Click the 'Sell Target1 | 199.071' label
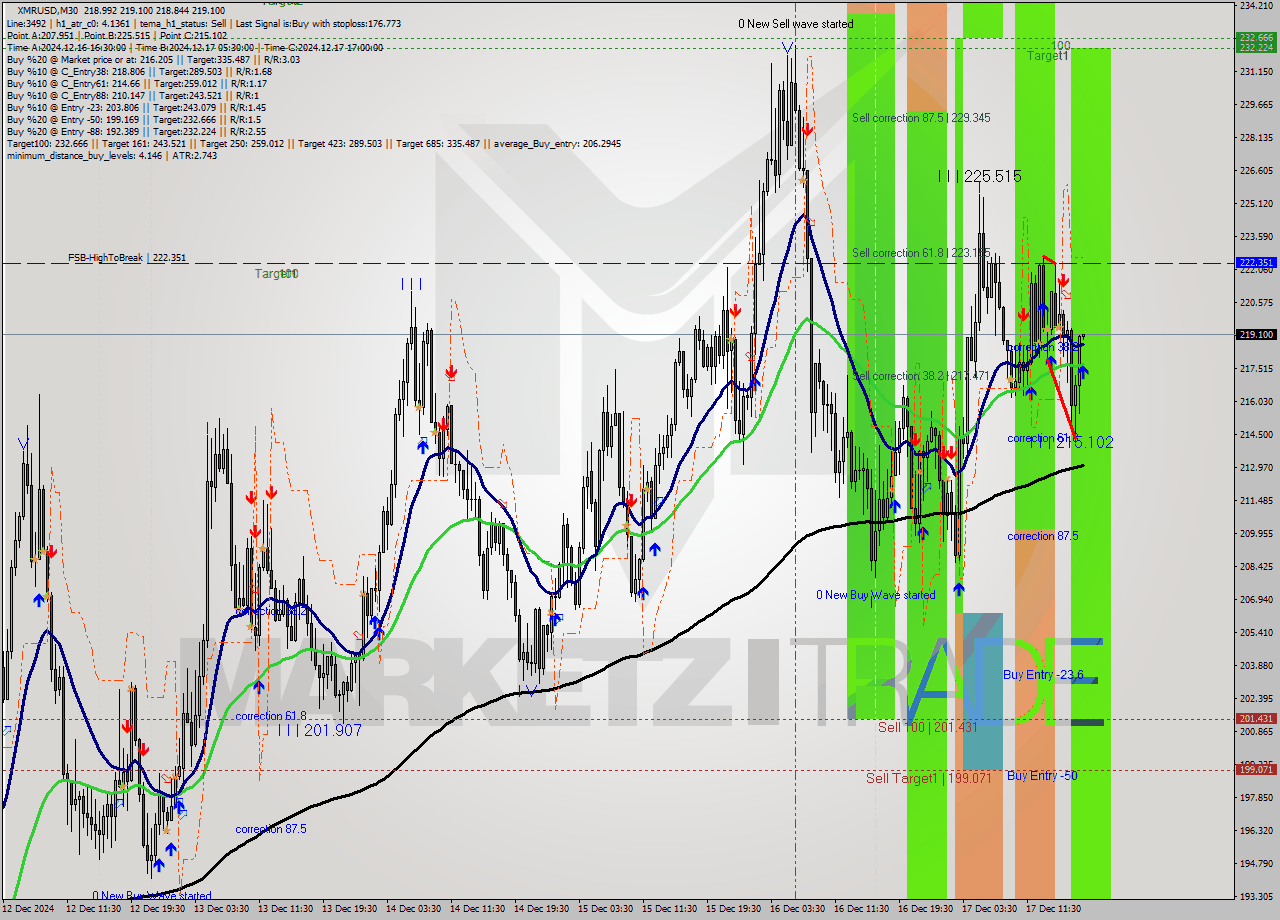Viewport: 1280px width, 920px height. pyautogui.click(x=928, y=778)
